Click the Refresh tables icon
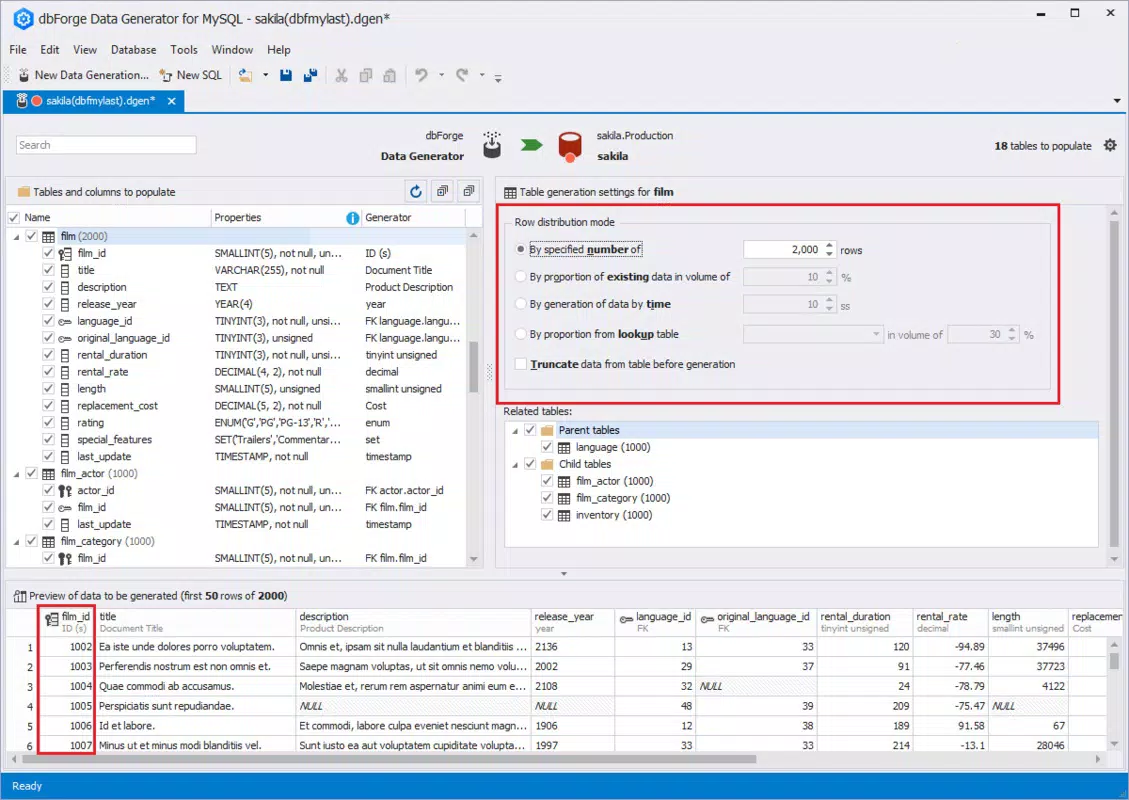Viewport: 1129px width, 800px height. [x=415, y=192]
